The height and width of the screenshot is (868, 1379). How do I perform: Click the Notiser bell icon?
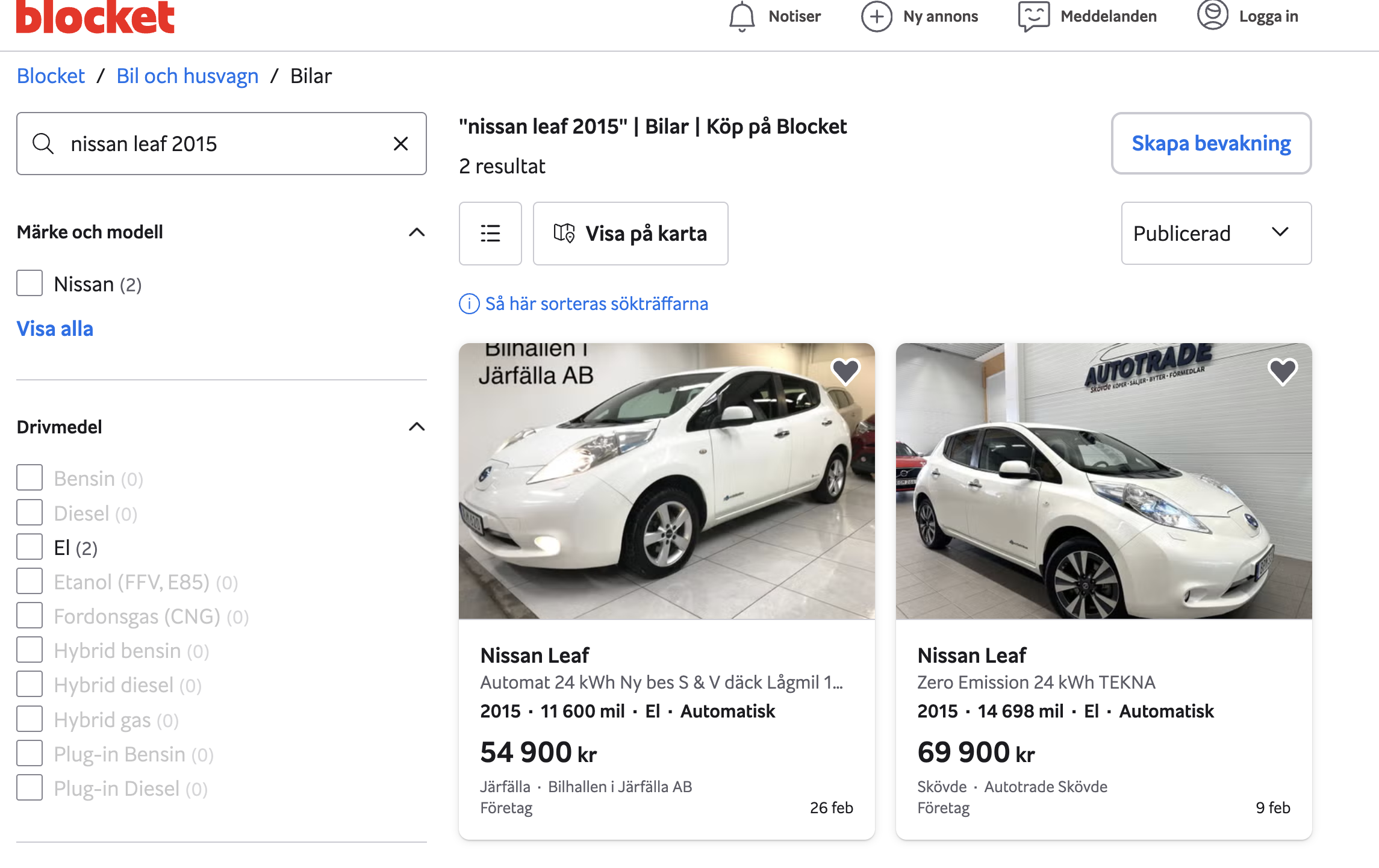point(742,16)
